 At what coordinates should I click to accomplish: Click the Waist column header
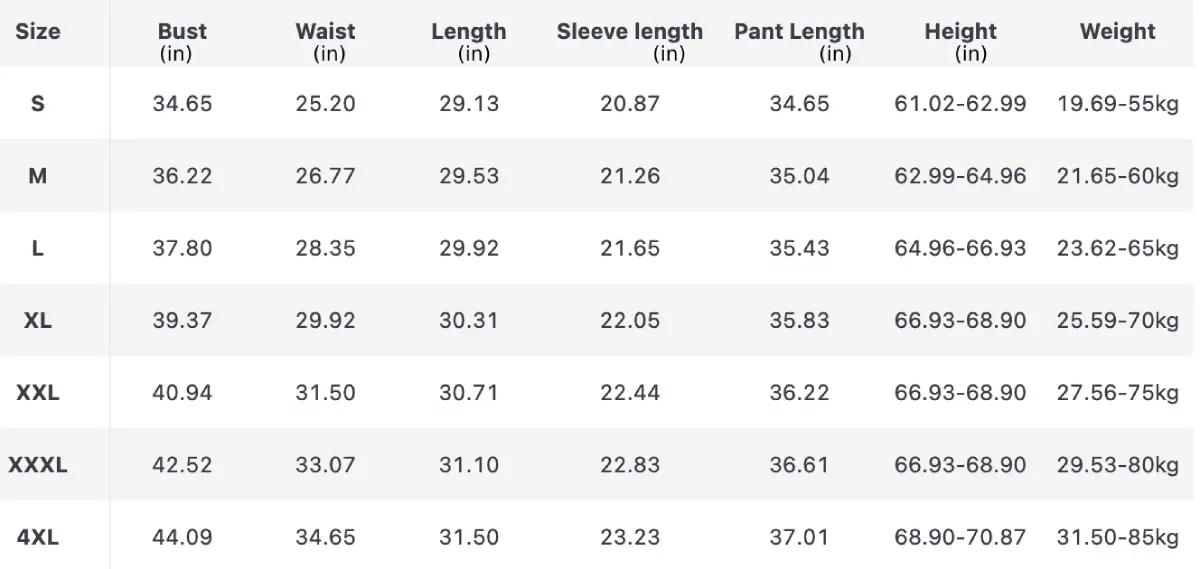tap(325, 42)
